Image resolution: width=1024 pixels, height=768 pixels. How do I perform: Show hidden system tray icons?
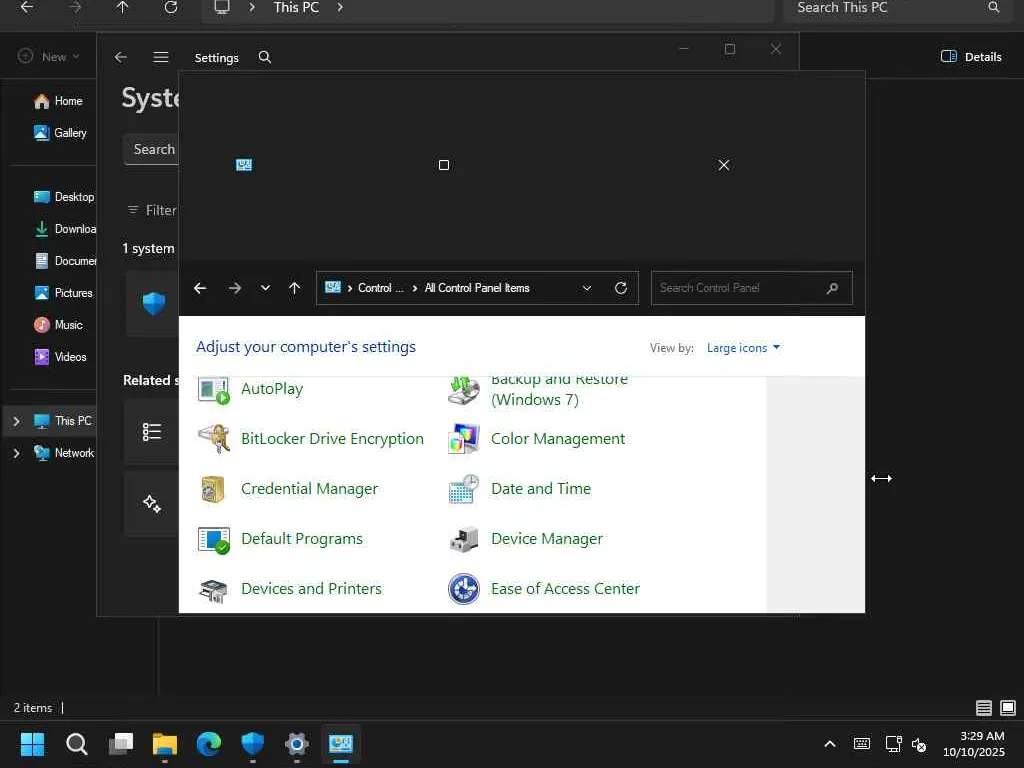click(x=830, y=744)
